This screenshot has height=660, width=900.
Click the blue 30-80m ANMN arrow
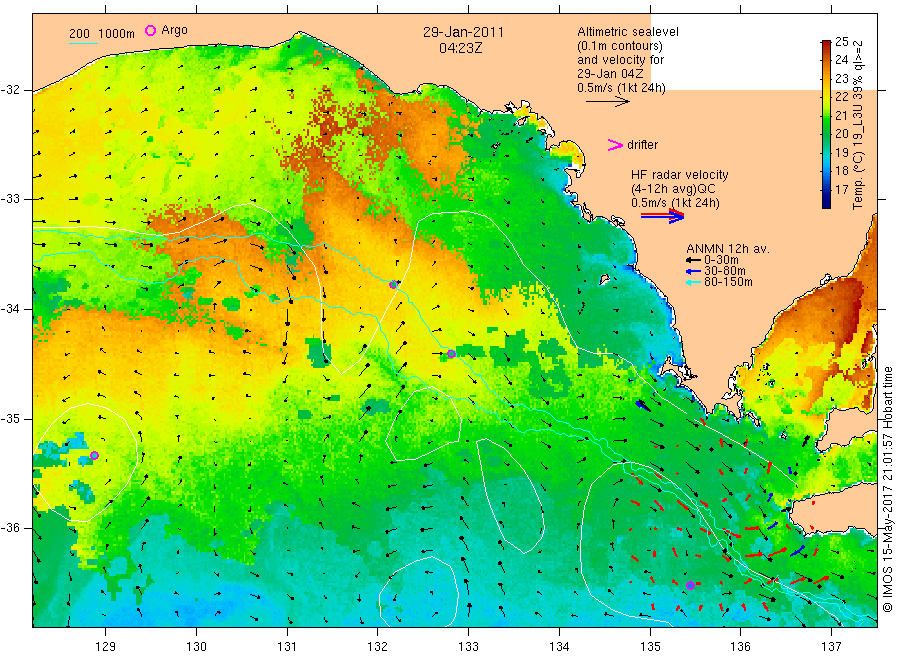694,271
